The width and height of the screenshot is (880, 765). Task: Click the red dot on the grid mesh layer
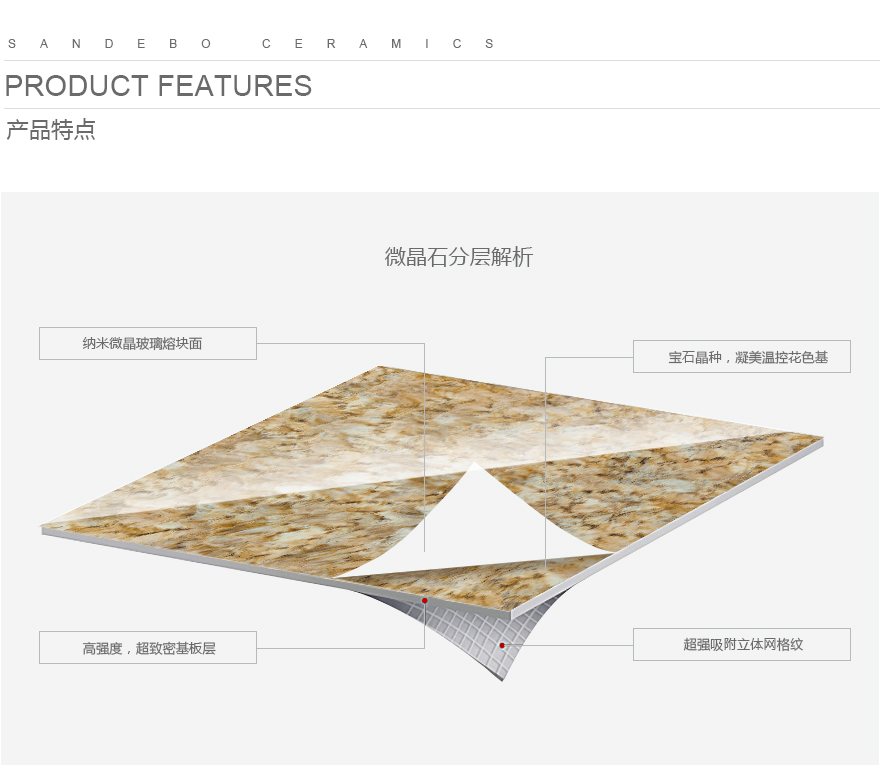[502, 645]
